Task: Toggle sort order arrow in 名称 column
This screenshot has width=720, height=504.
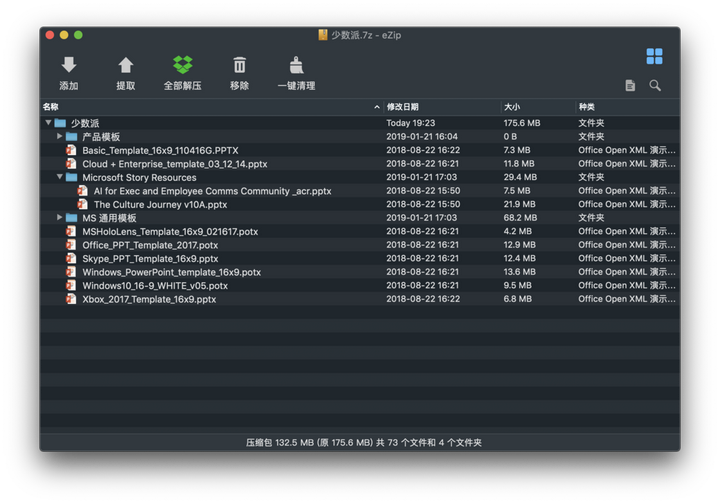Action: 377,107
